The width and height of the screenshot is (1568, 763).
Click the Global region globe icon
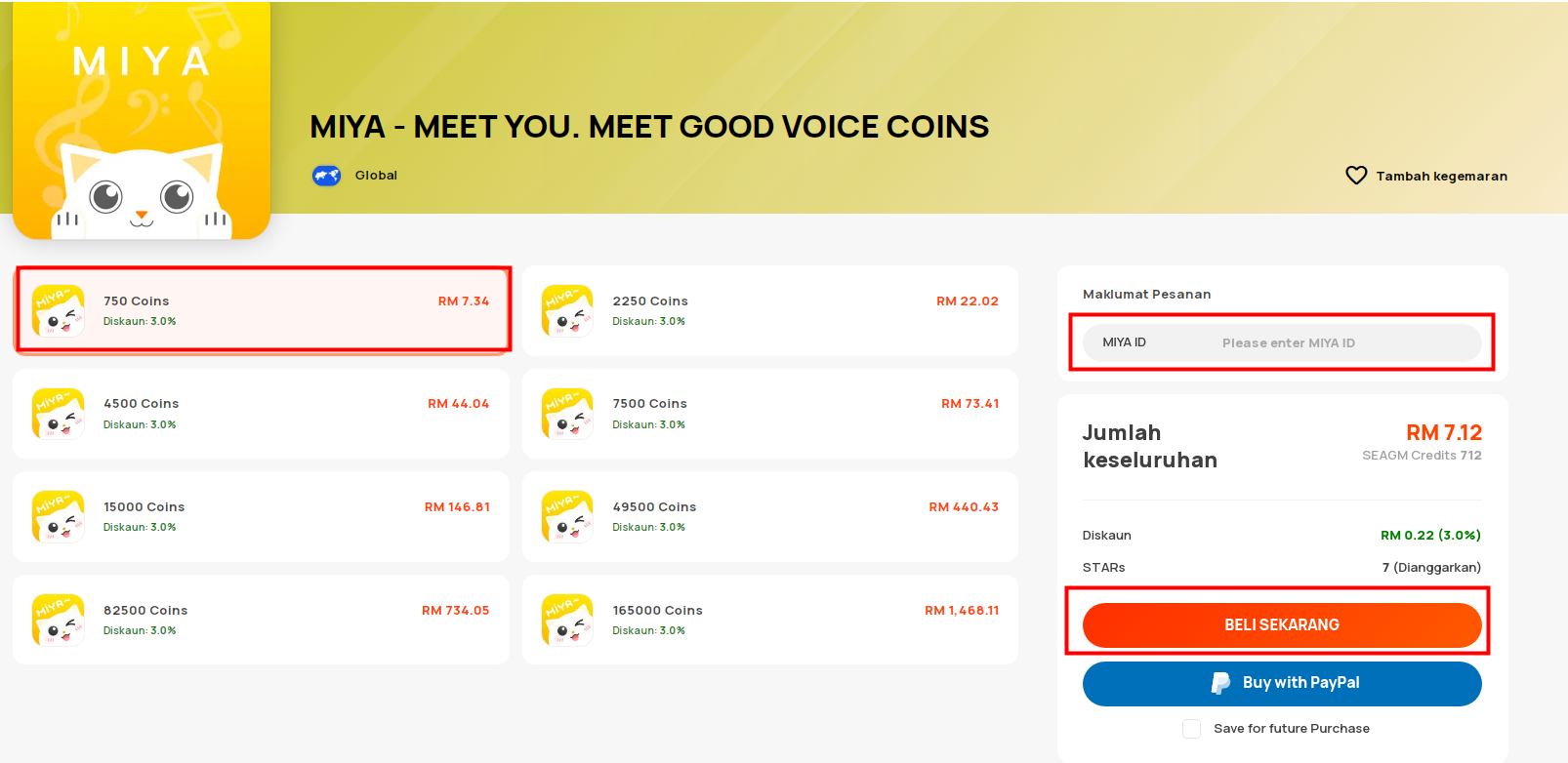point(326,176)
